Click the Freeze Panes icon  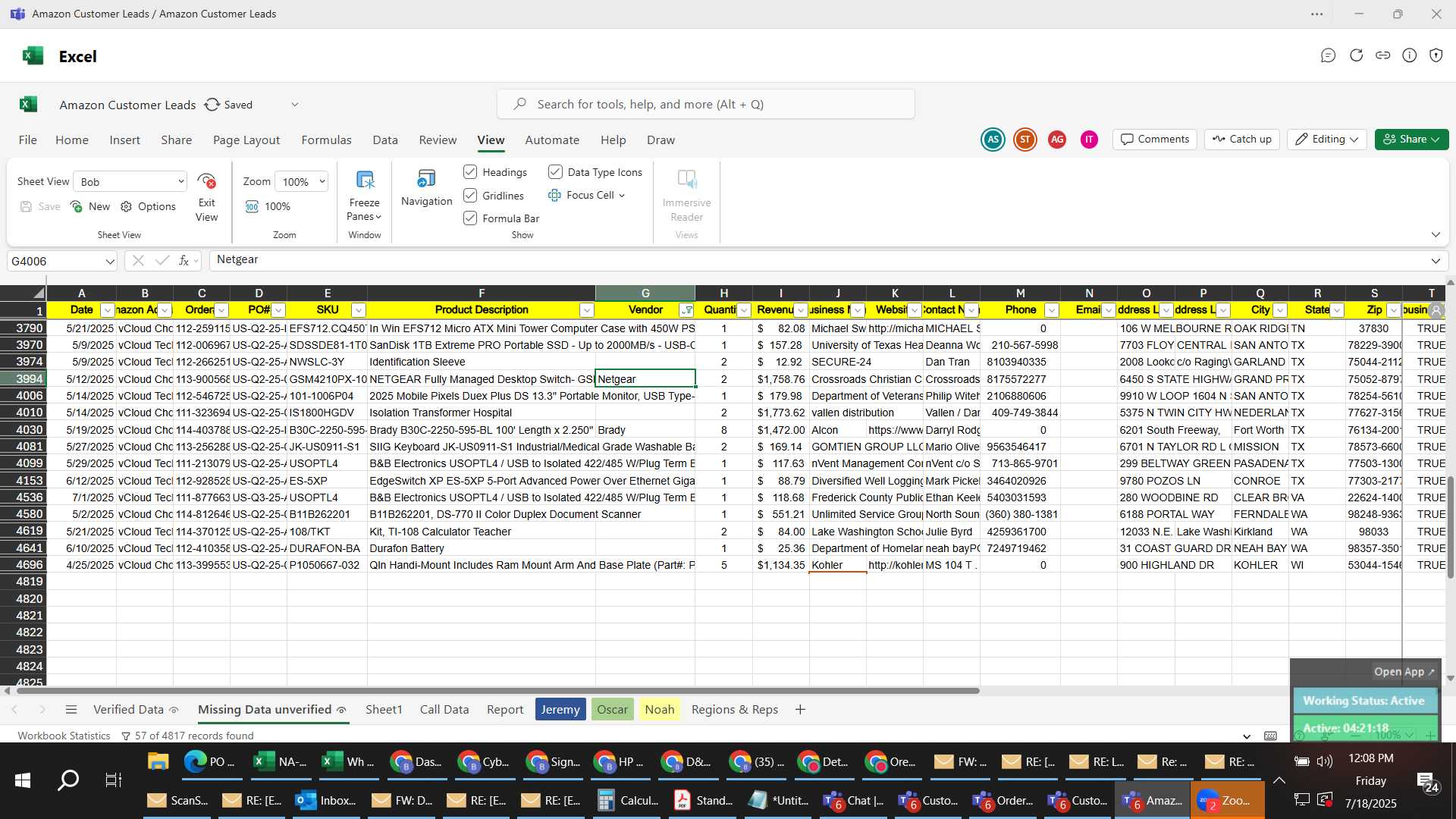(365, 180)
